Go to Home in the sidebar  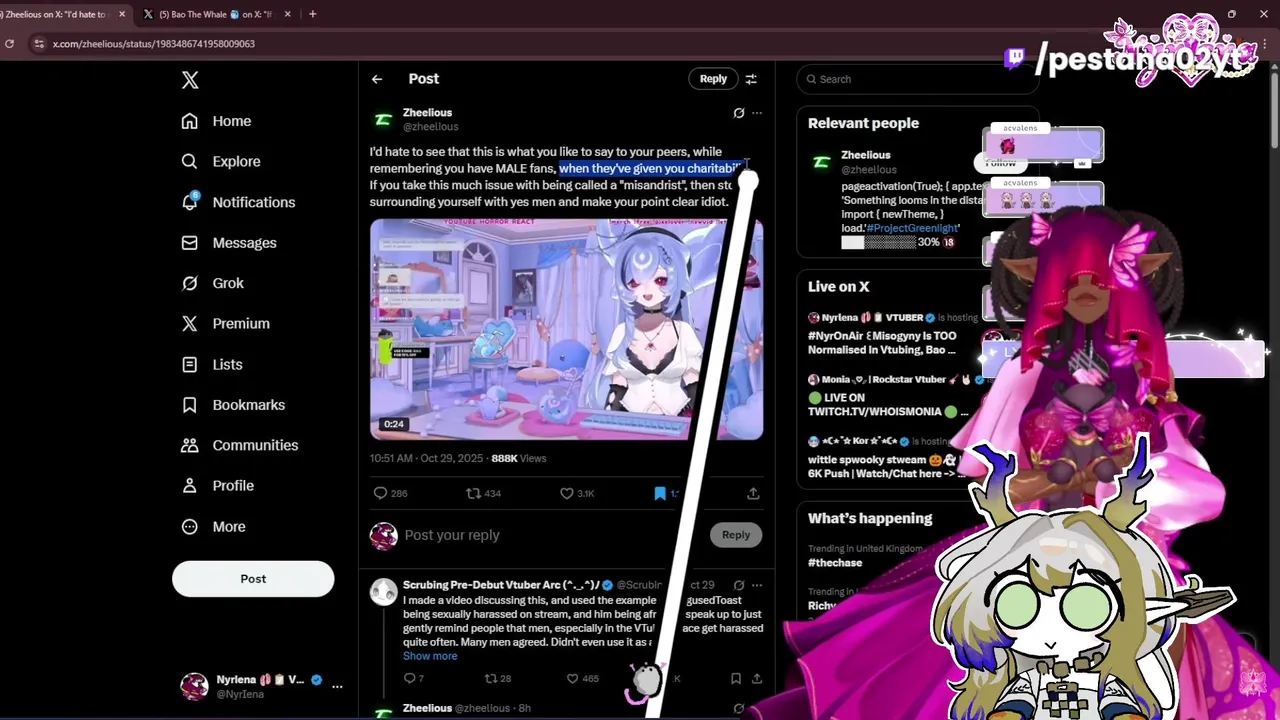coord(216,121)
